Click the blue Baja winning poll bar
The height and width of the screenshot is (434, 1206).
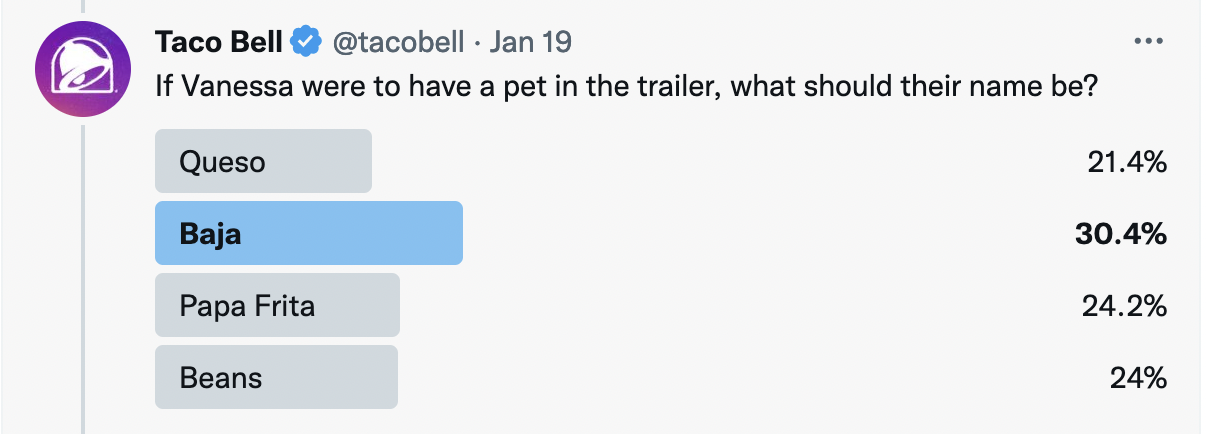coord(308,233)
